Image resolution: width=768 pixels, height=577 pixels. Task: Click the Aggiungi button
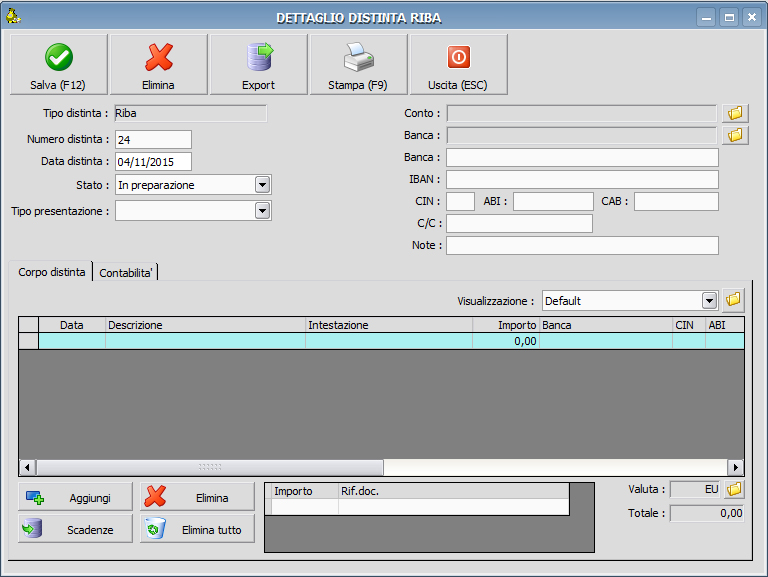point(75,497)
